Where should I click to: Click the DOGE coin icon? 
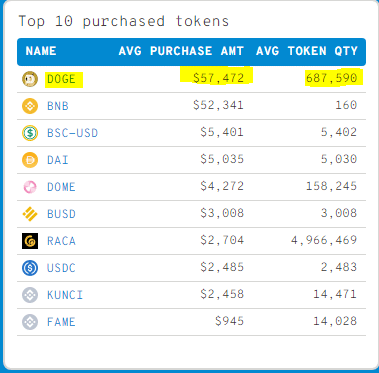tap(30, 79)
